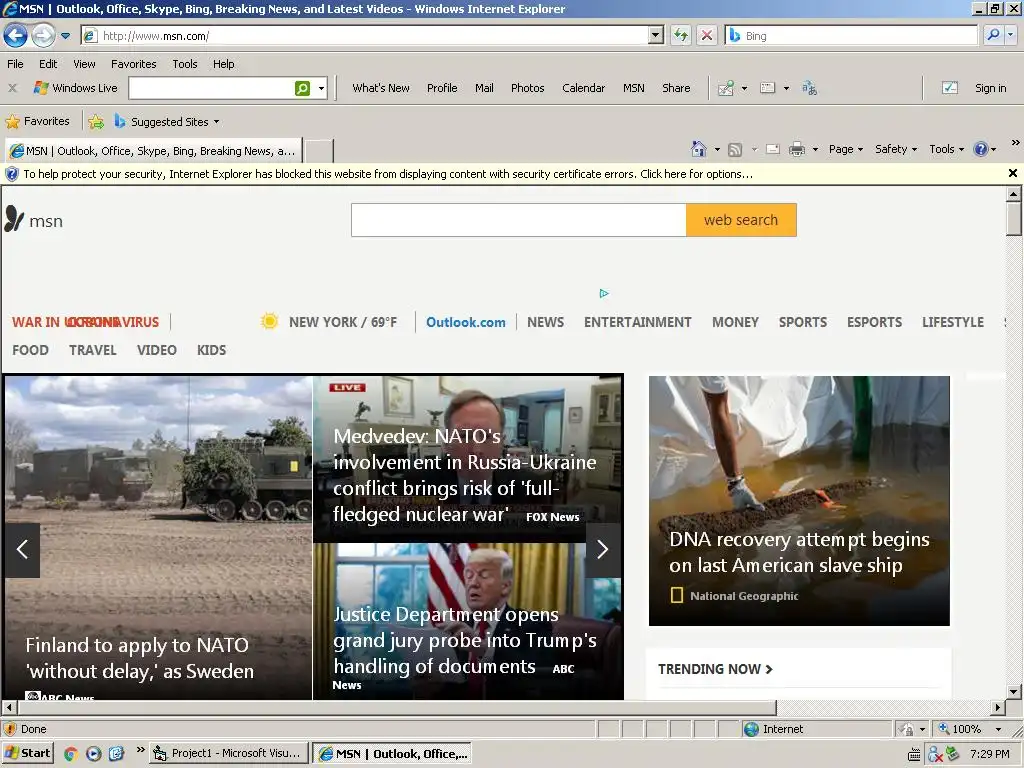Open the File menu
The image size is (1024, 768).
15,64
